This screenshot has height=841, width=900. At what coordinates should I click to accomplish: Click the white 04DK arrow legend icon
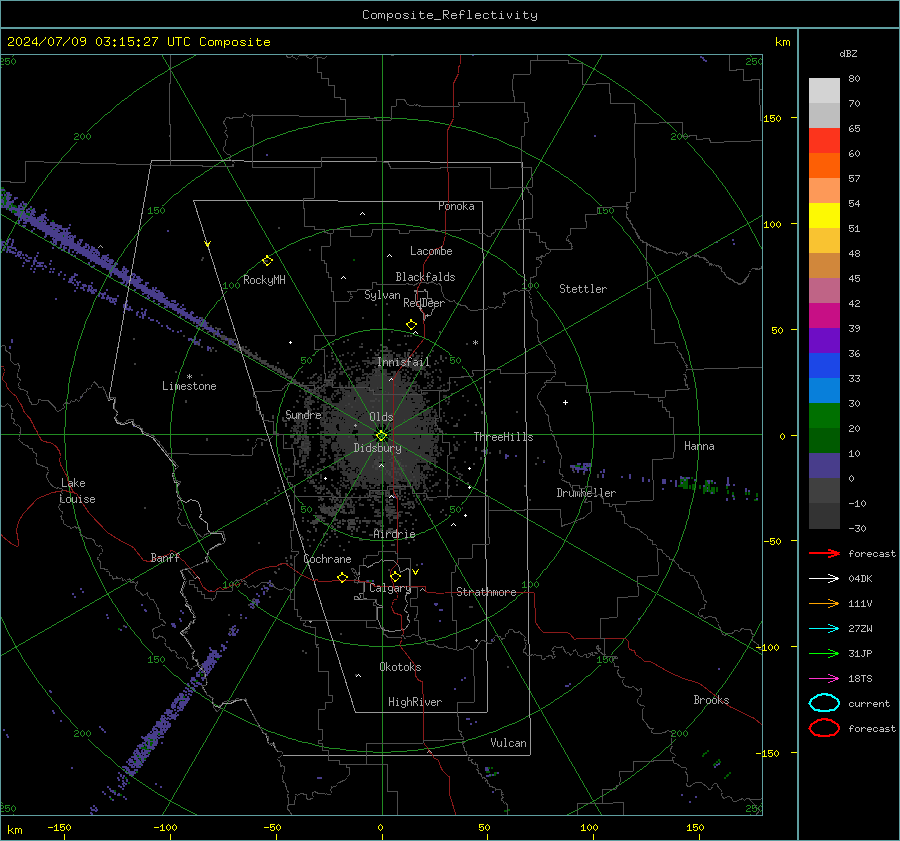[824, 579]
